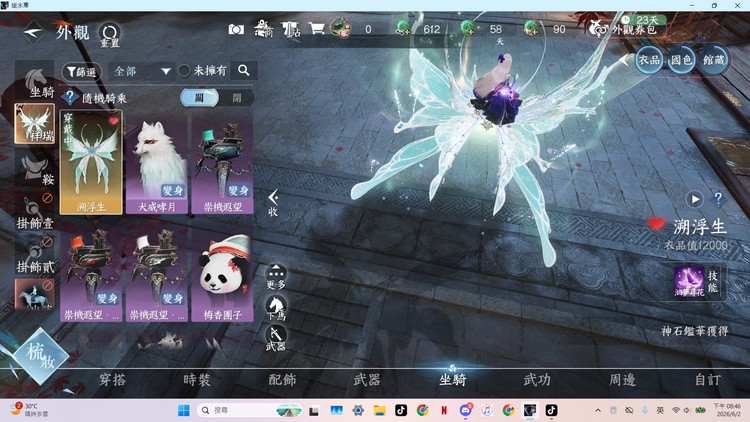Image resolution: width=750 pixels, height=422 pixels.
Task: Open the purple 技能 skill icon
Action: point(689,281)
